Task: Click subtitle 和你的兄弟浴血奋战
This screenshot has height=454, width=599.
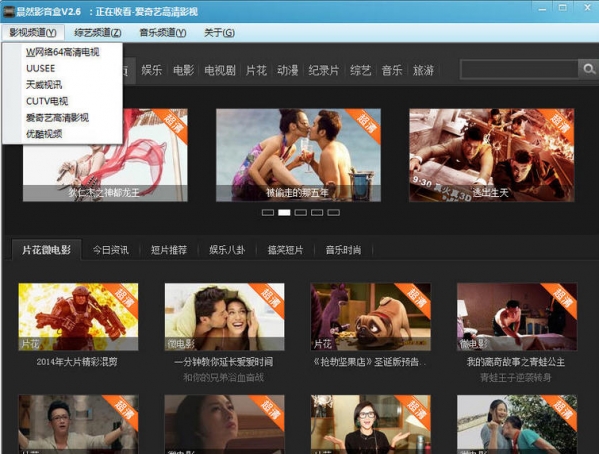Action: pyautogui.click(x=223, y=378)
